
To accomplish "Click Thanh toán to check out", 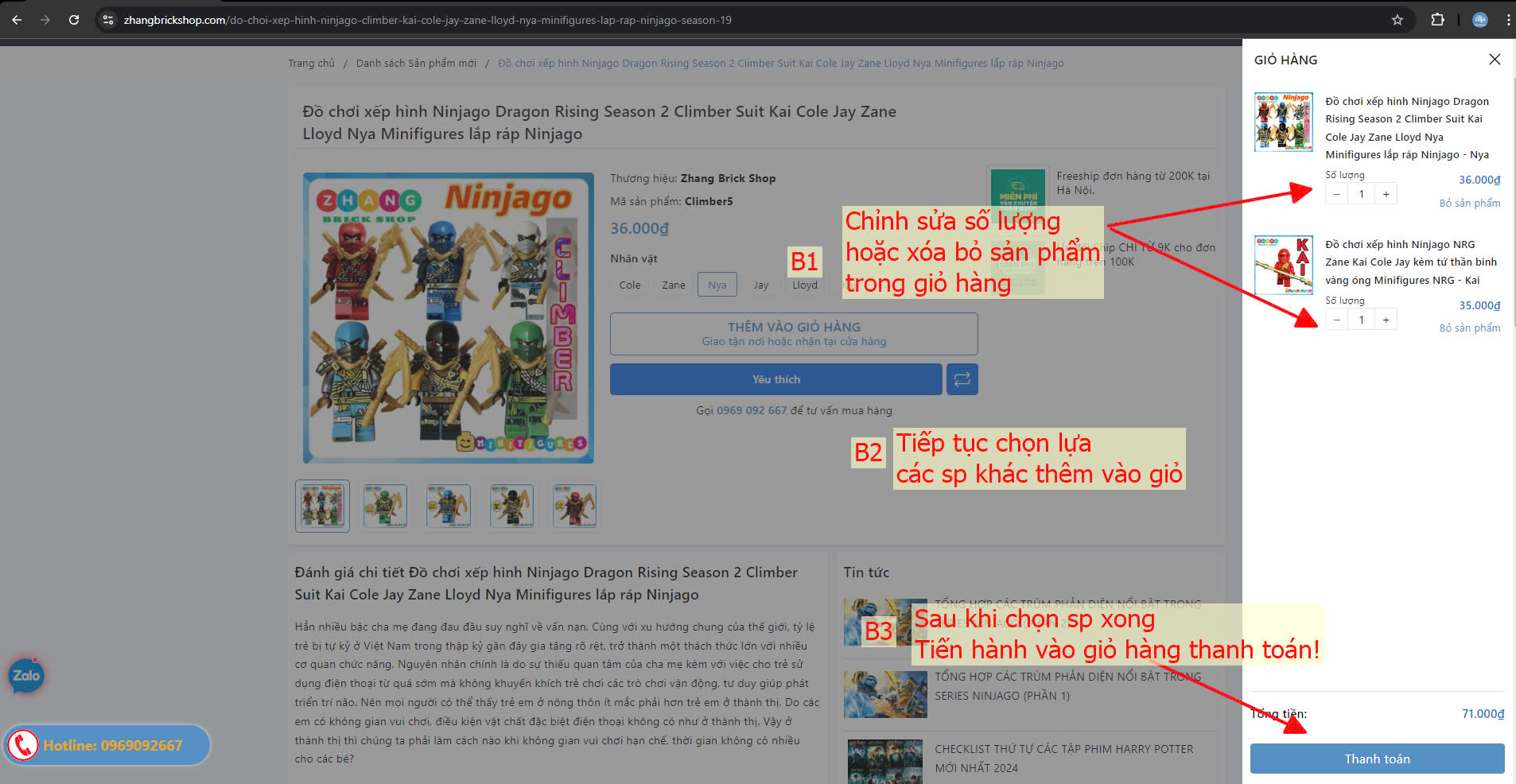I will coord(1377,759).
